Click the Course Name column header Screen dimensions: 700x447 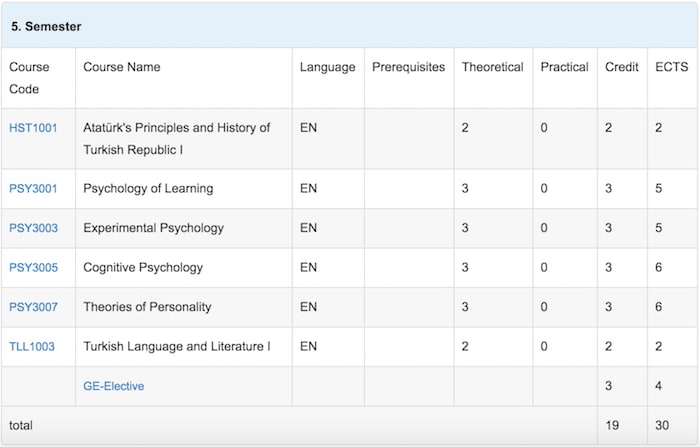click(121, 67)
